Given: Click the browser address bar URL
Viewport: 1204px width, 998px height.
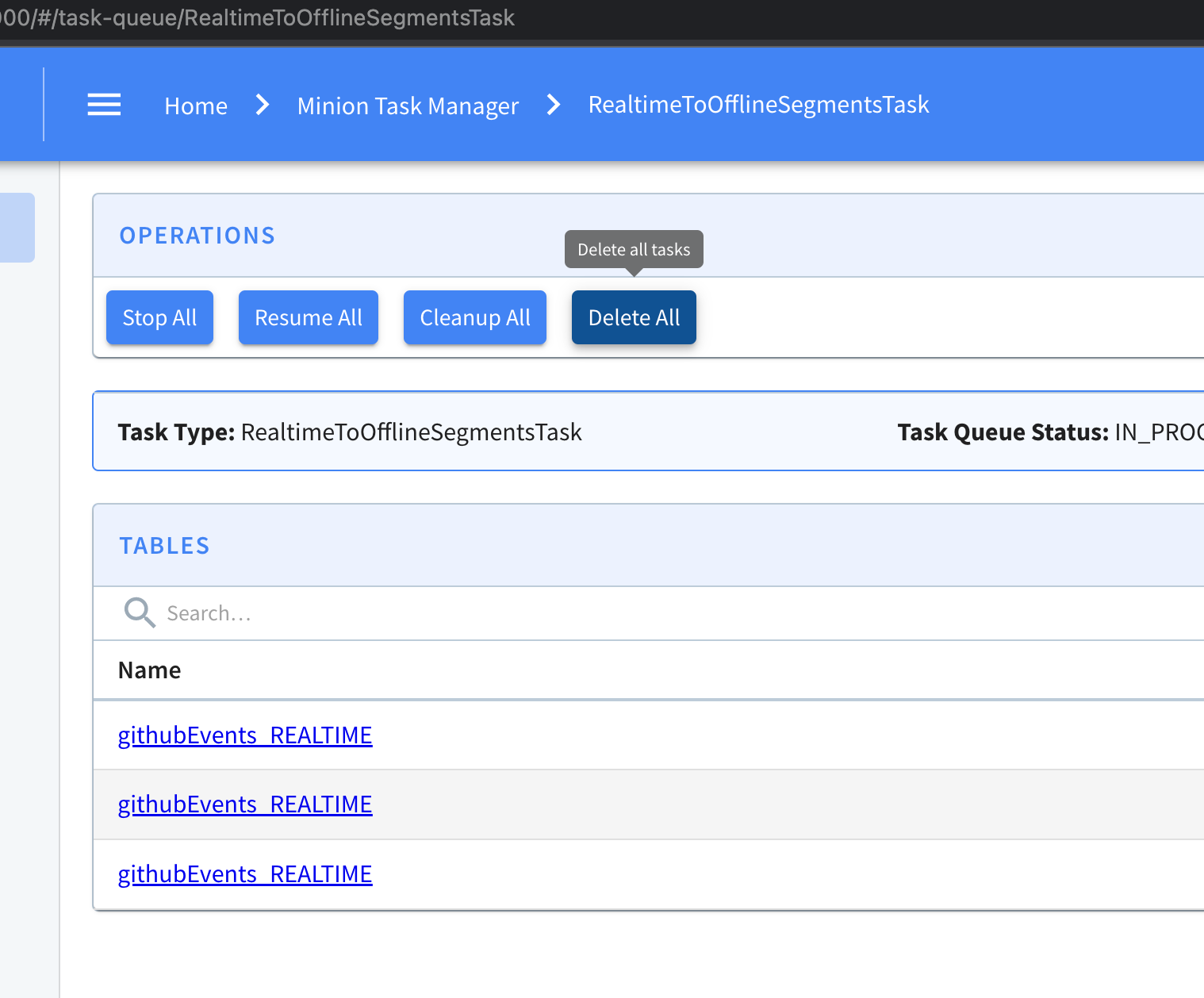Looking at the screenshot, I should tap(258, 17).
